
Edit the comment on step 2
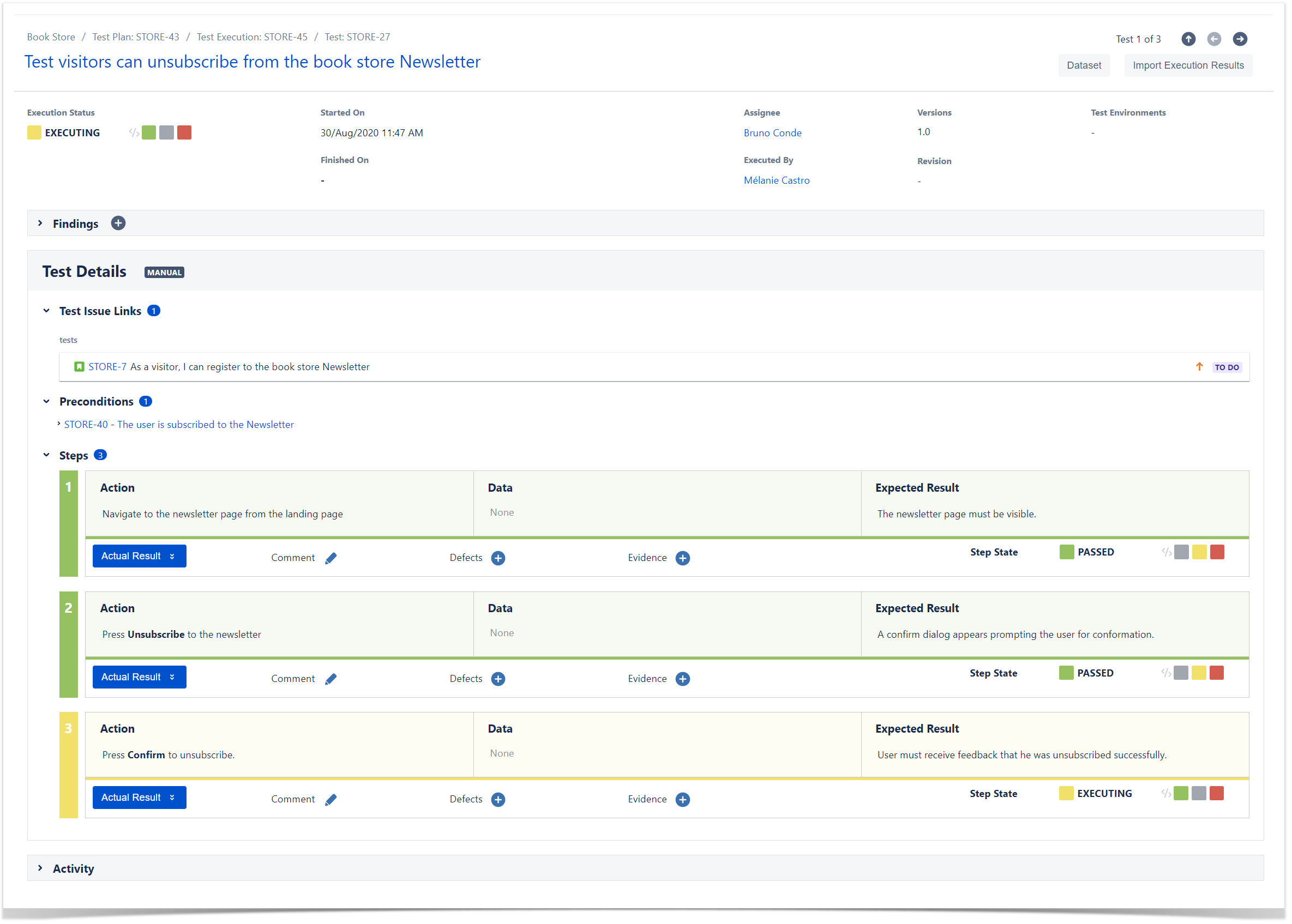(x=330, y=679)
